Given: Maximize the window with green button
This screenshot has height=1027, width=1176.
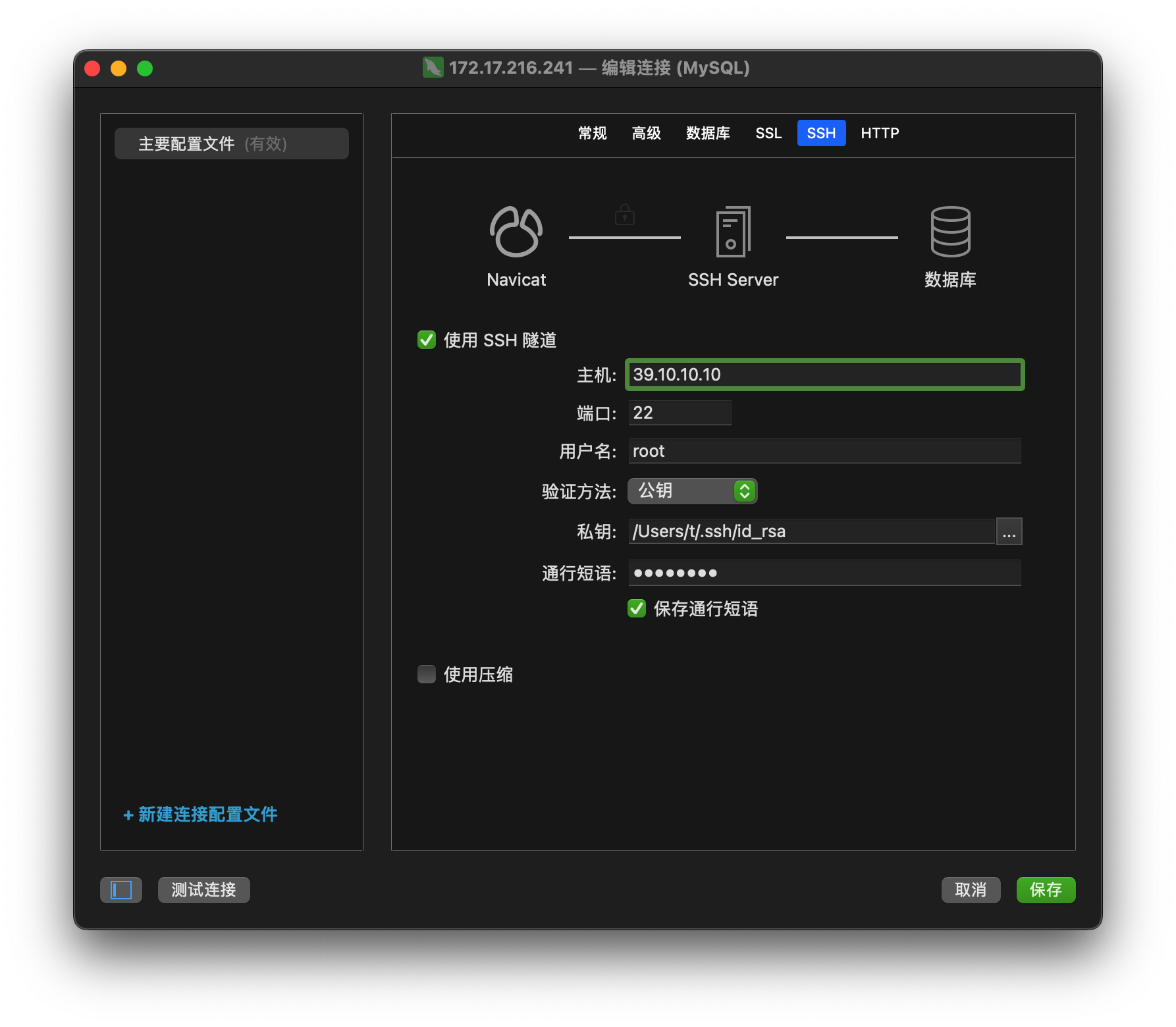Looking at the screenshot, I should pyautogui.click(x=145, y=68).
